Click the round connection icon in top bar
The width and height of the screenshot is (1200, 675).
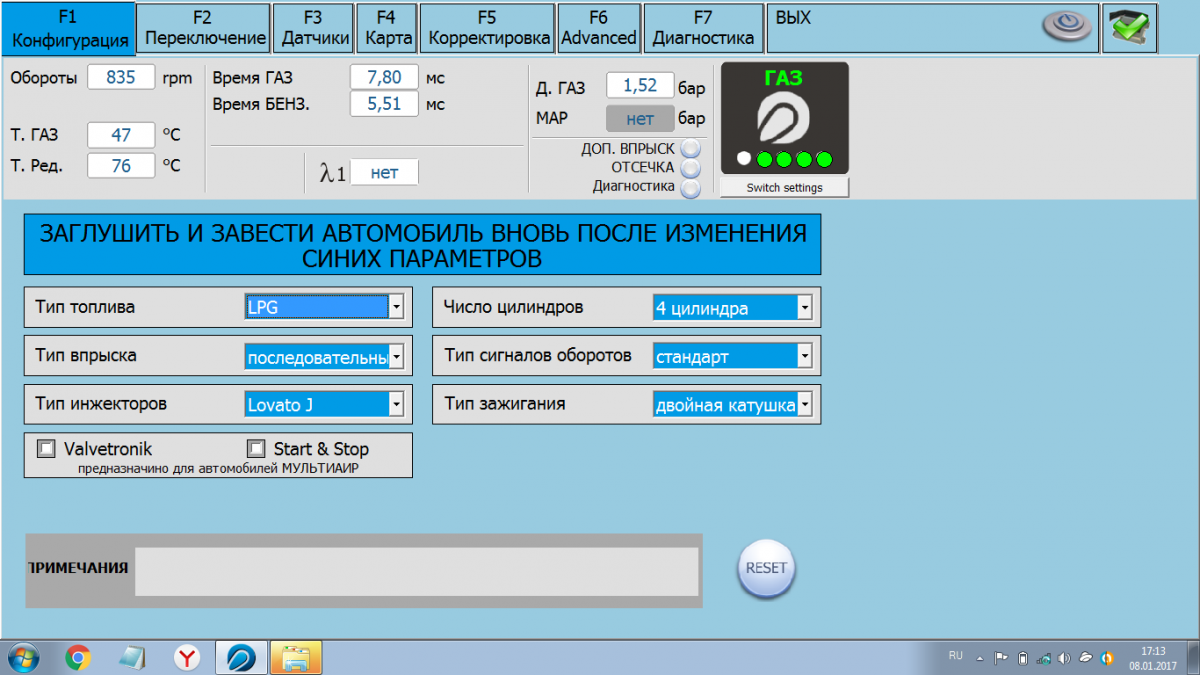click(x=1067, y=27)
